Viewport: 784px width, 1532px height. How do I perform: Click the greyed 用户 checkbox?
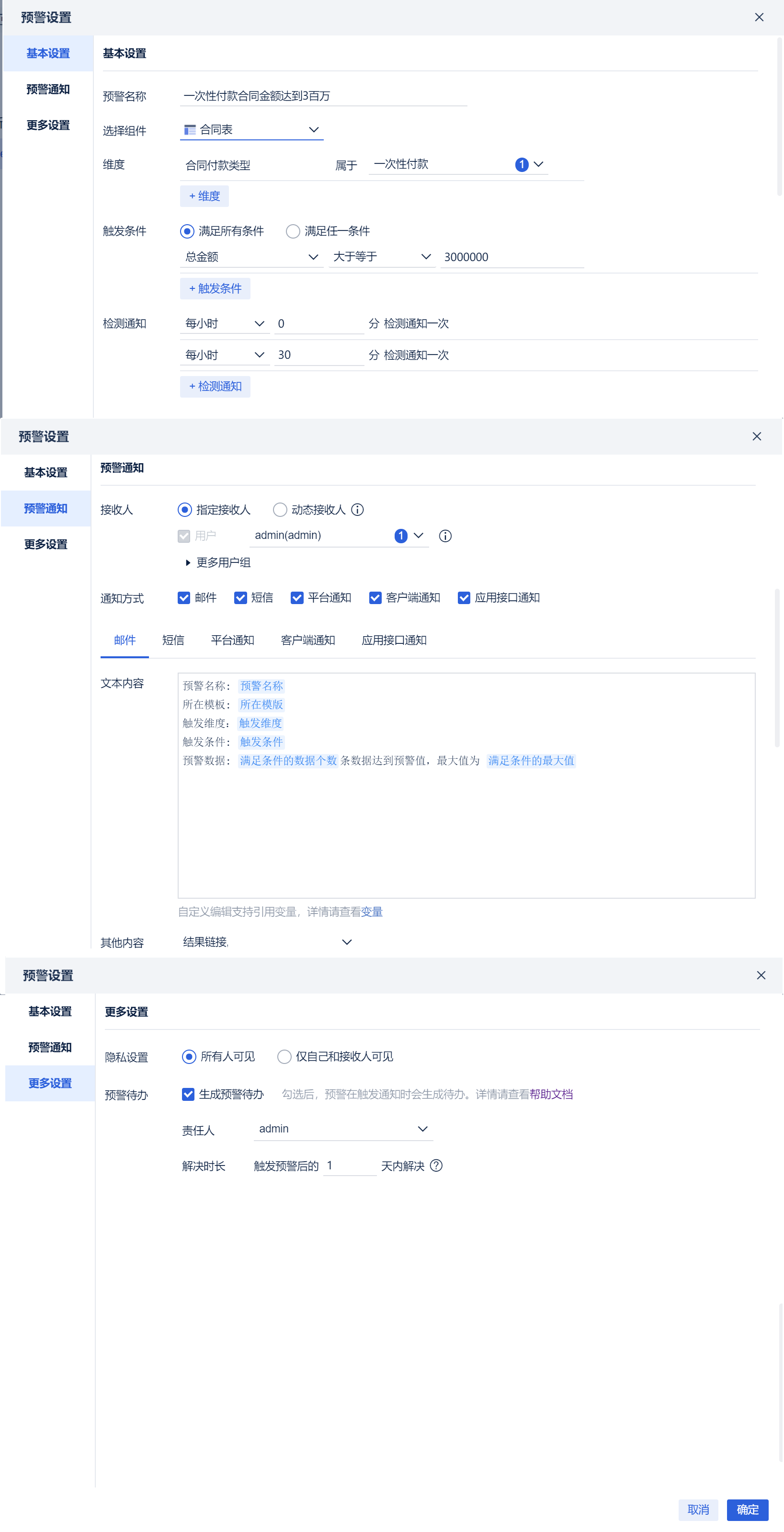click(x=184, y=536)
